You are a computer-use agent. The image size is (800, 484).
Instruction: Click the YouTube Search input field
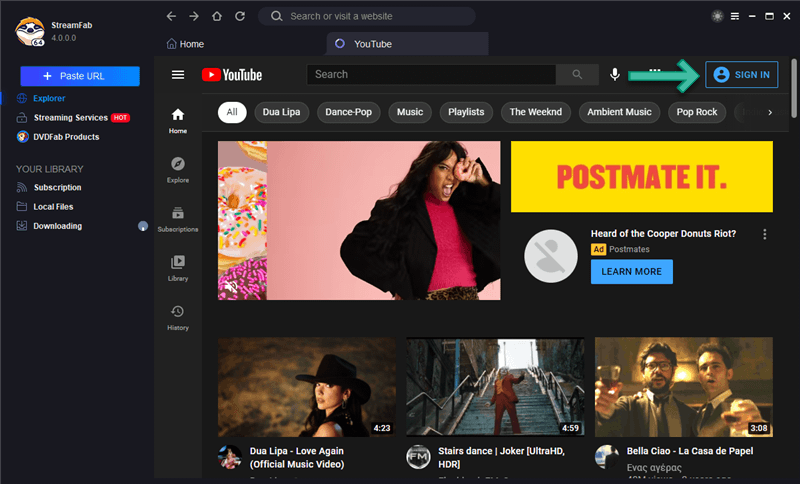click(x=431, y=74)
